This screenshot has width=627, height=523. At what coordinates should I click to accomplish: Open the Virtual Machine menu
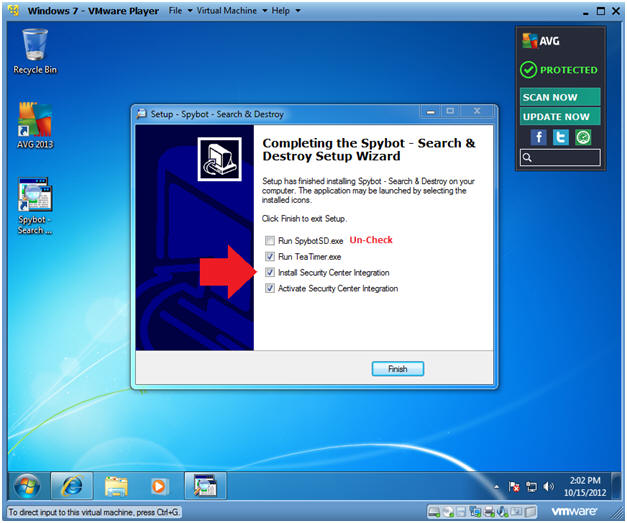click(x=226, y=11)
